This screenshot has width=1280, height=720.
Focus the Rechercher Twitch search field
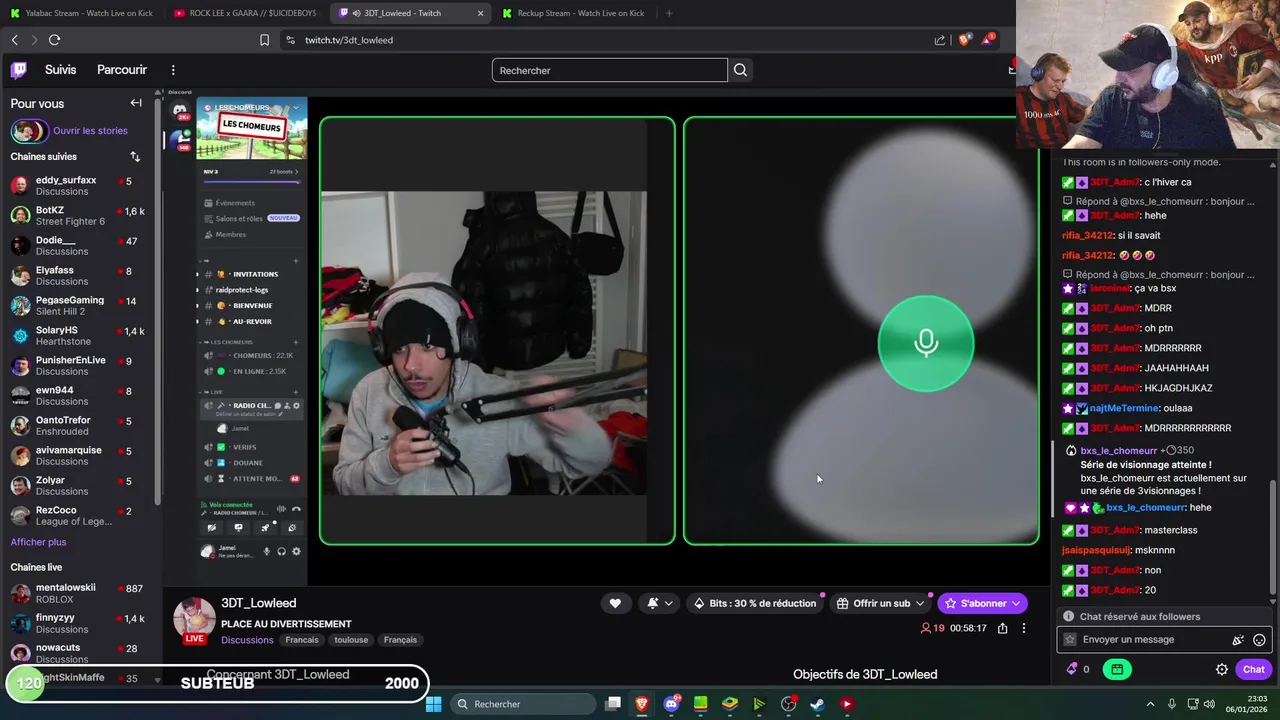609,70
